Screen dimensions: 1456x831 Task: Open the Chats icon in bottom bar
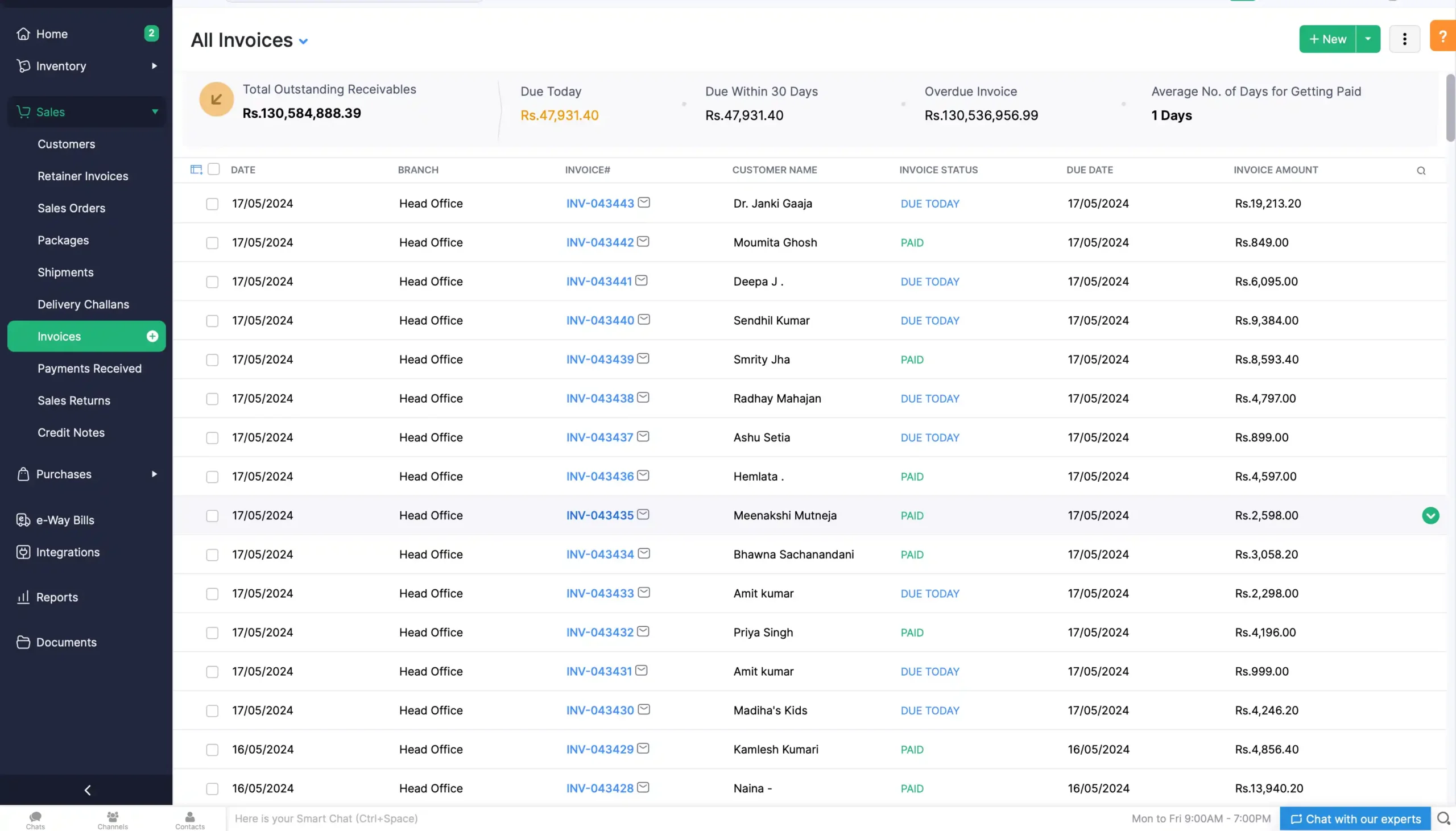click(x=35, y=820)
